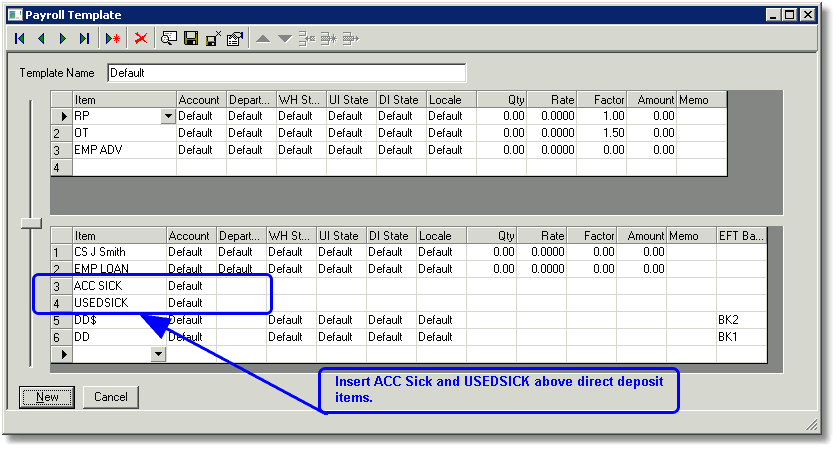Click the first grayed-out row action icon
Image resolution: width=836 pixels, height=449 pixels.
[307, 38]
